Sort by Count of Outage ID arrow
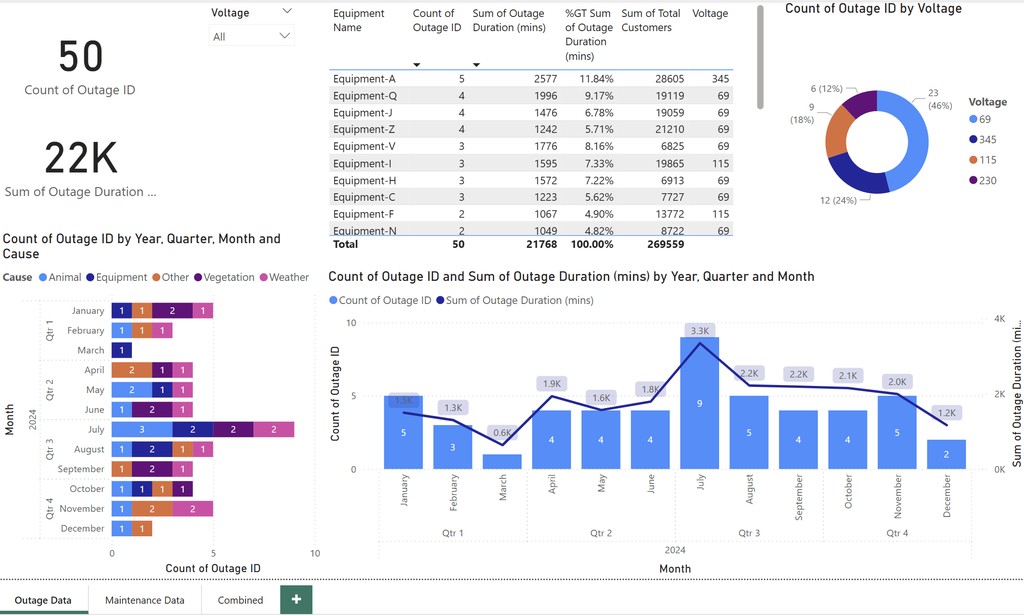The height and width of the screenshot is (615, 1024). pos(417,65)
